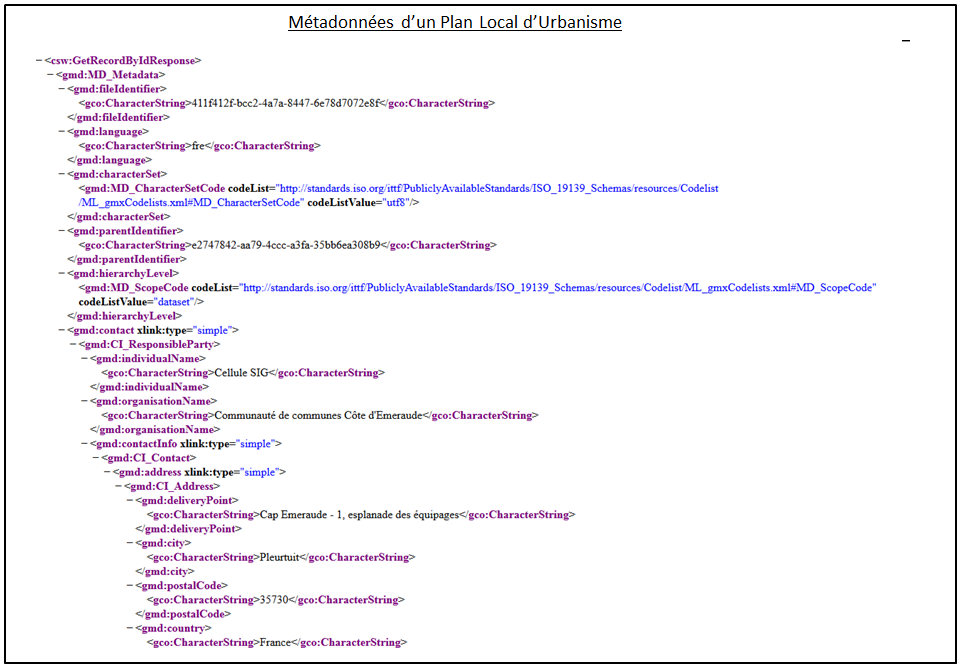Collapse the gmd:CI_Address node
Image resolution: width=962 pixels, height=668 pixels.
119,486
